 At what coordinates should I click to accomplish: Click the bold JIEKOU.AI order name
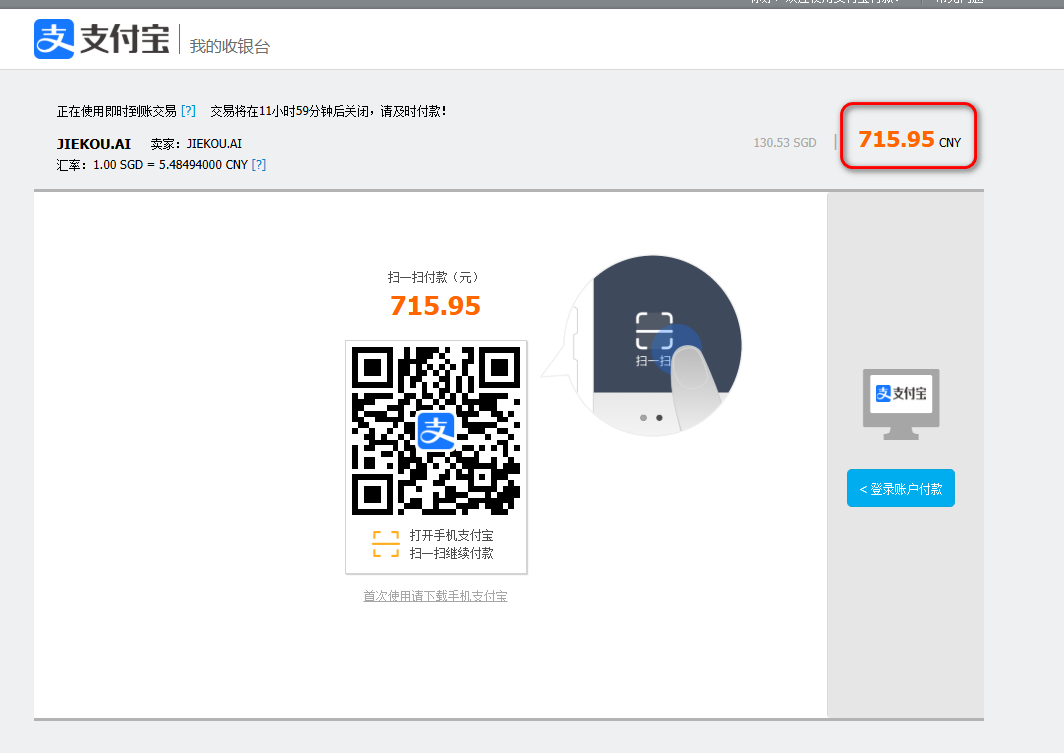[x=94, y=144]
